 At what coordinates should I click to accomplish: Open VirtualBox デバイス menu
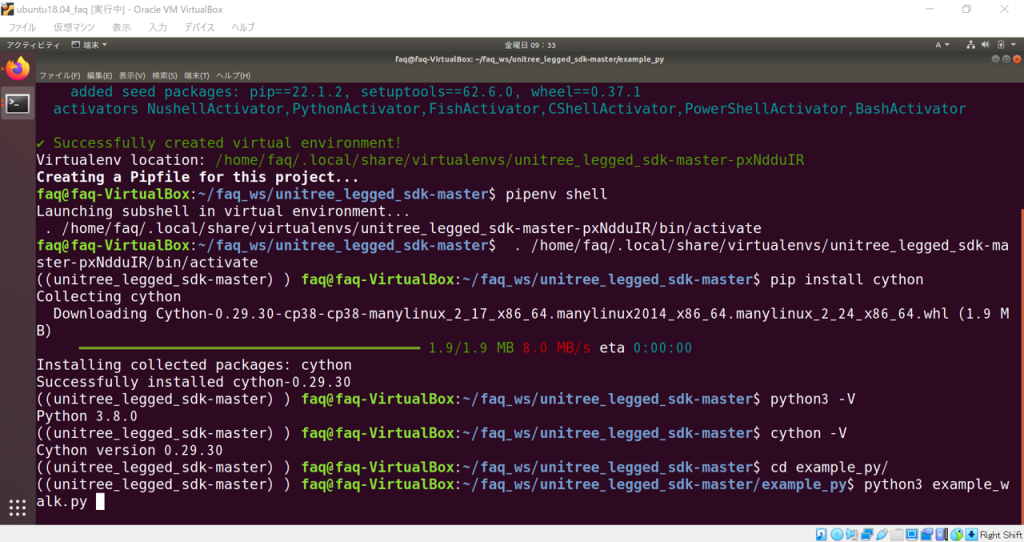point(199,27)
